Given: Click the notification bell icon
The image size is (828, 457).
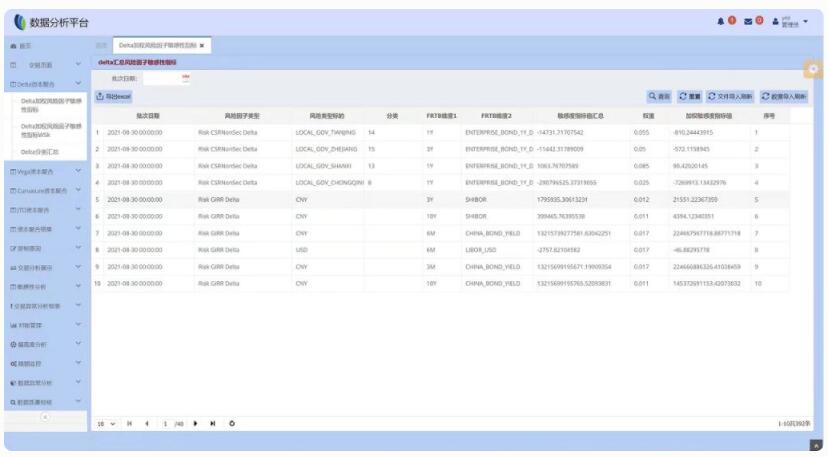Looking at the screenshot, I should 720,21.
